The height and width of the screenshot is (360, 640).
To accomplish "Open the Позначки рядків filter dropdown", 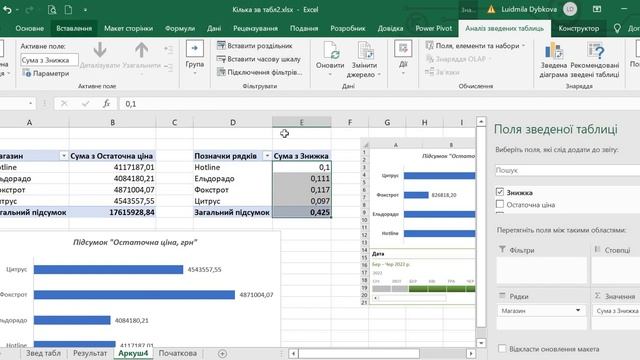I will coord(267,156).
